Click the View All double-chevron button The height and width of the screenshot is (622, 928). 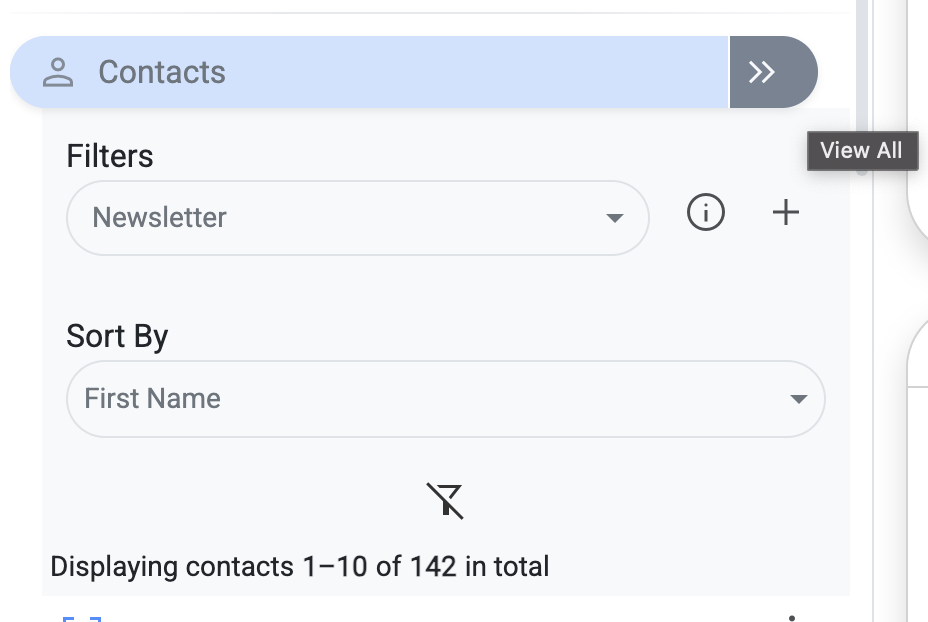coord(763,72)
